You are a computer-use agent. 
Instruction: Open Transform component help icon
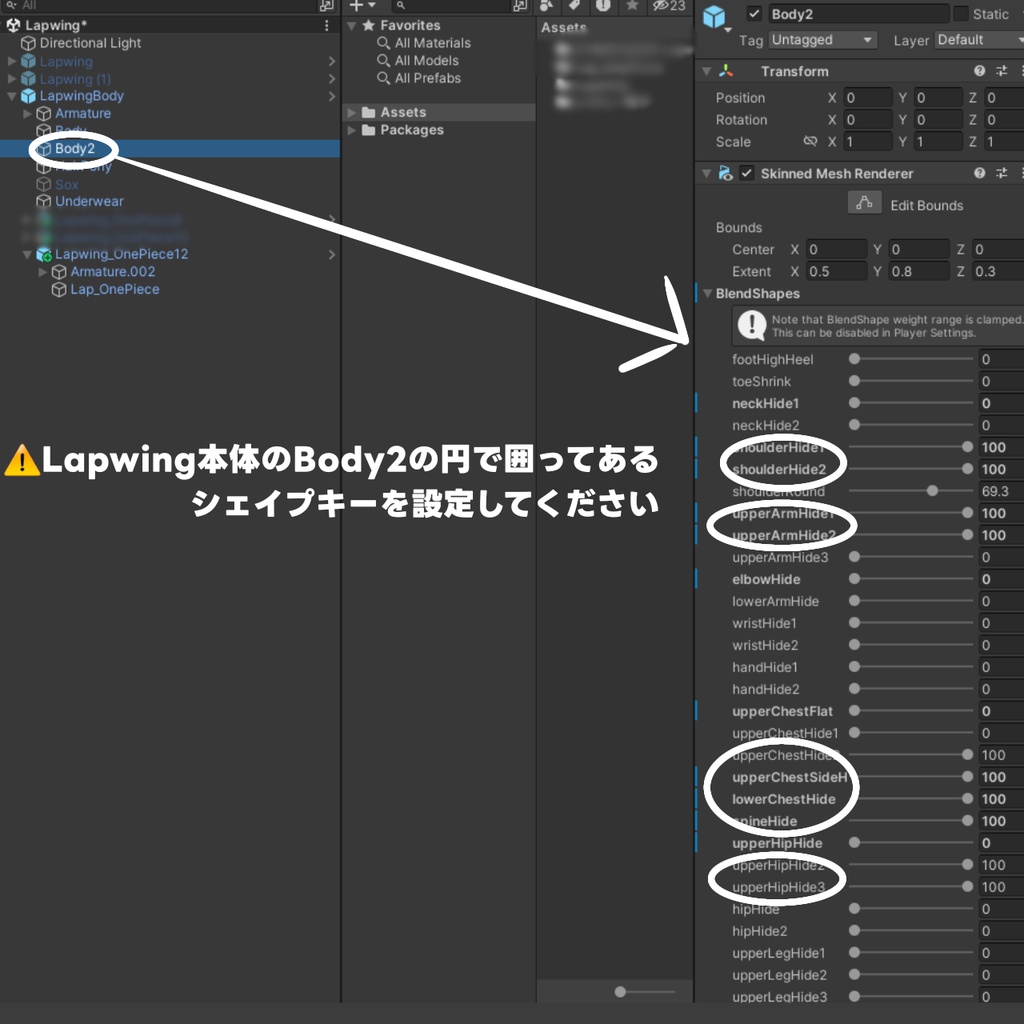coord(979,71)
